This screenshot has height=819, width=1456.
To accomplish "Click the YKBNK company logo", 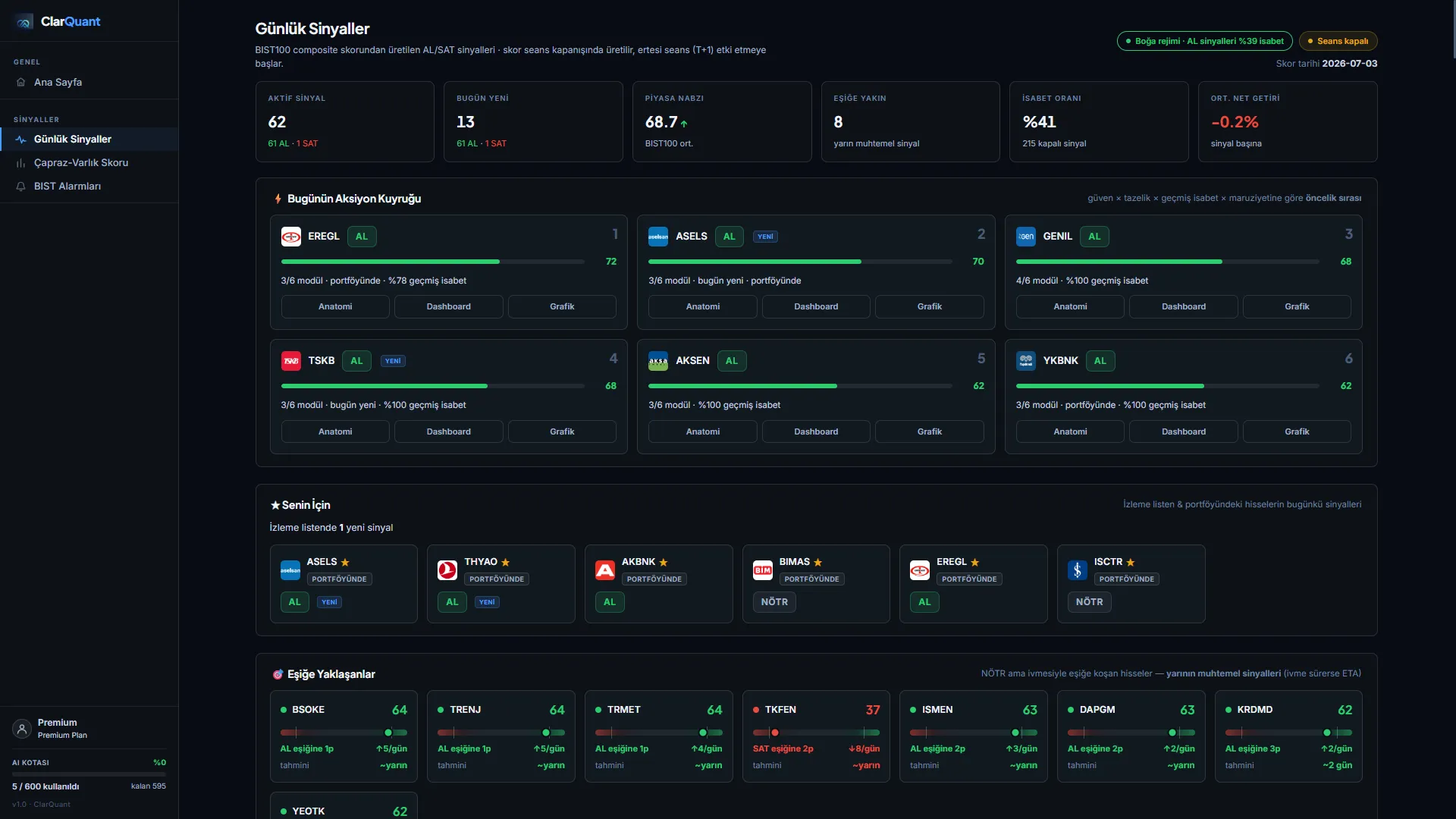I will pos(1026,361).
